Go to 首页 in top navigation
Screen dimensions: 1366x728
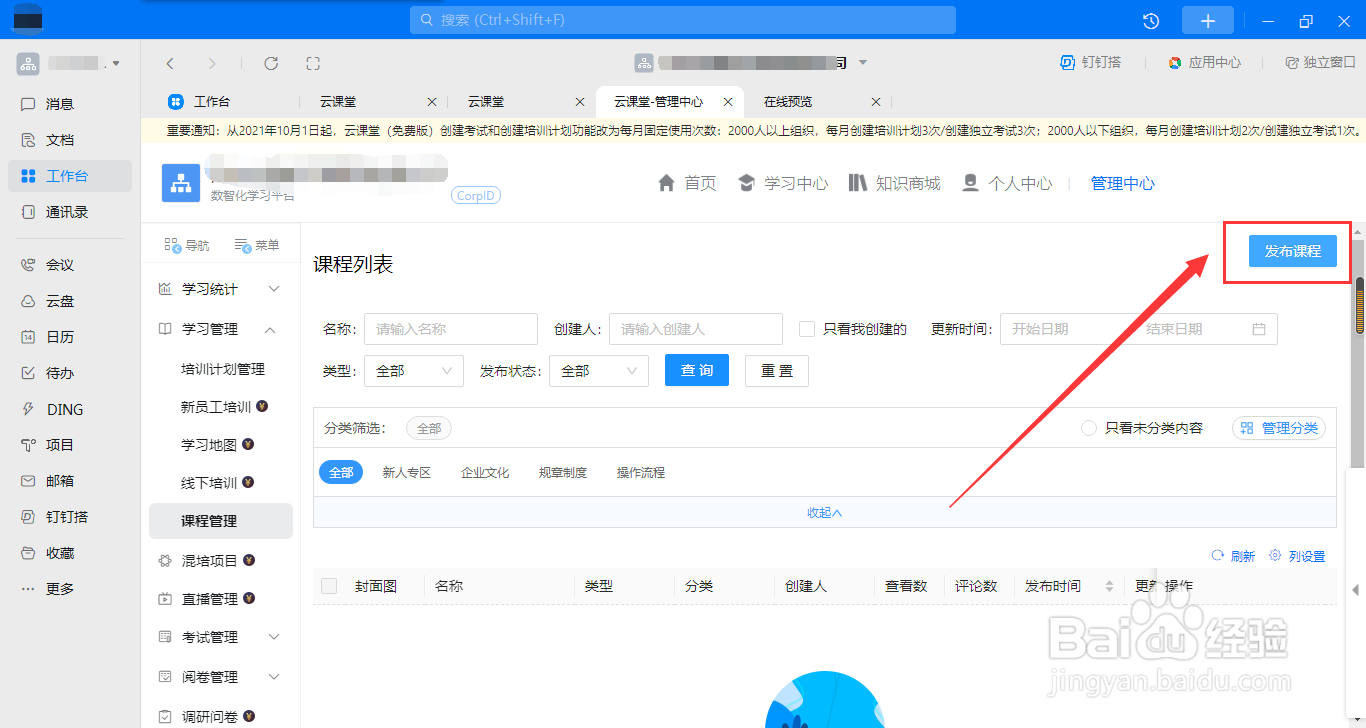[688, 183]
